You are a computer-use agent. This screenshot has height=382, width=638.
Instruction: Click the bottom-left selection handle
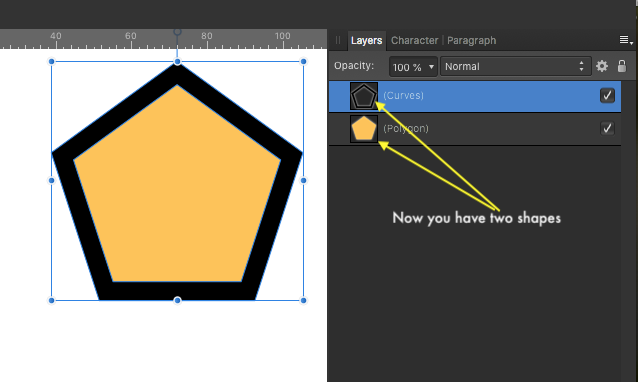[x=51, y=301]
